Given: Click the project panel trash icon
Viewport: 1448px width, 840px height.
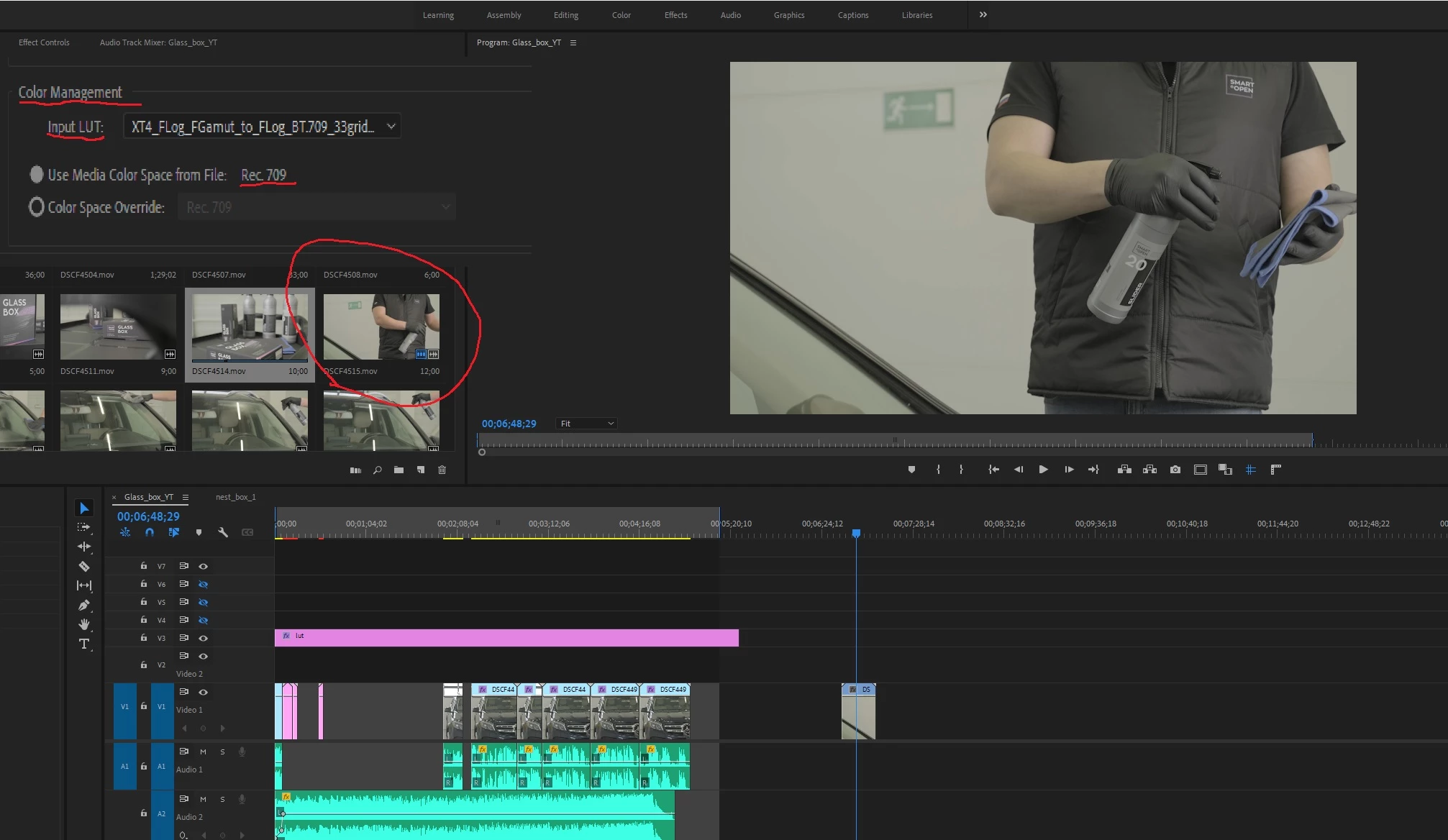Looking at the screenshot, I should coord(442,470).
